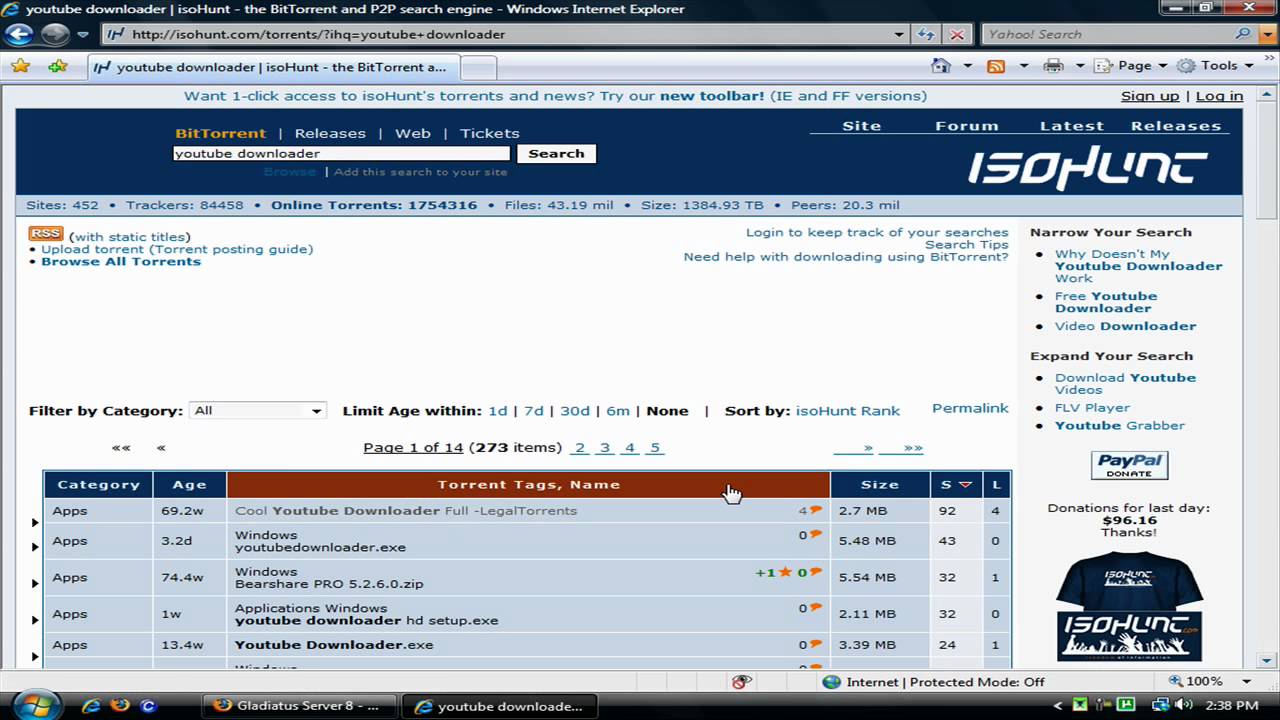This screenshot has height=720, width=1280.
Task: Stop loading with the red X icon
Action: click(956, 34)
